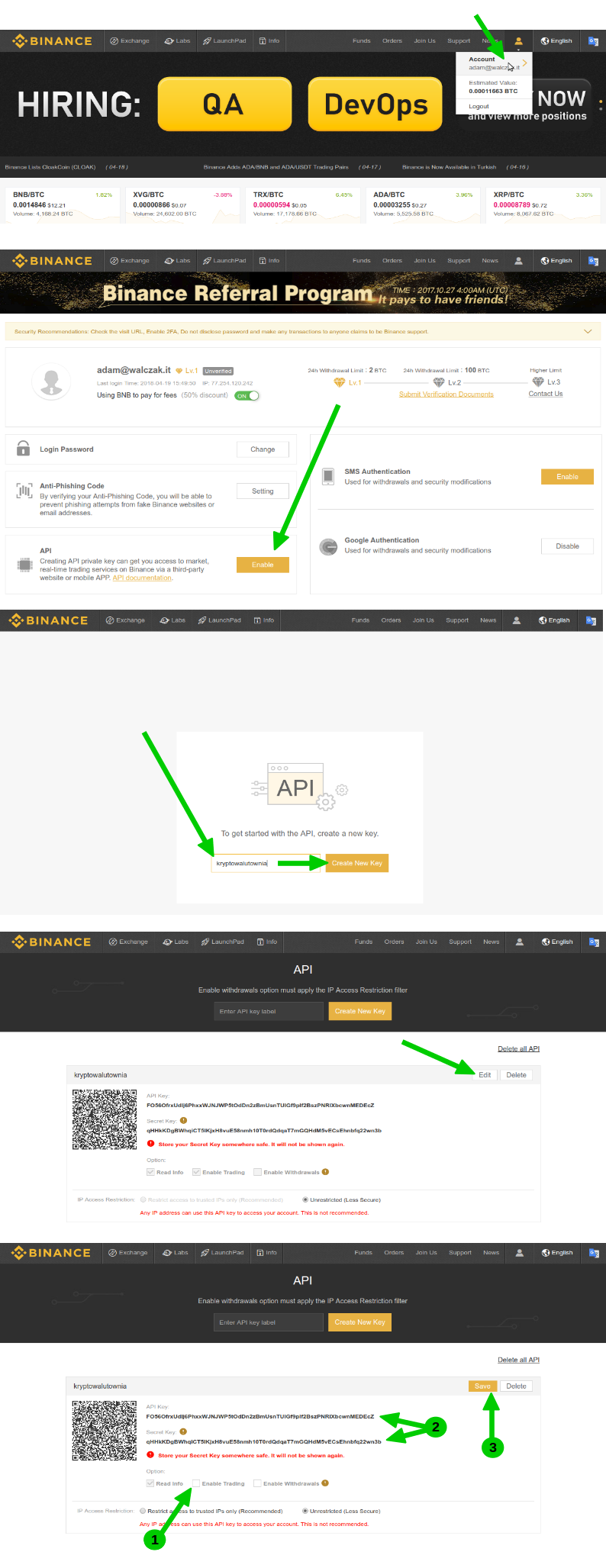Open the Contact Us link under Higher Limit
This screenshot has height=1568, width=606.
546,394
